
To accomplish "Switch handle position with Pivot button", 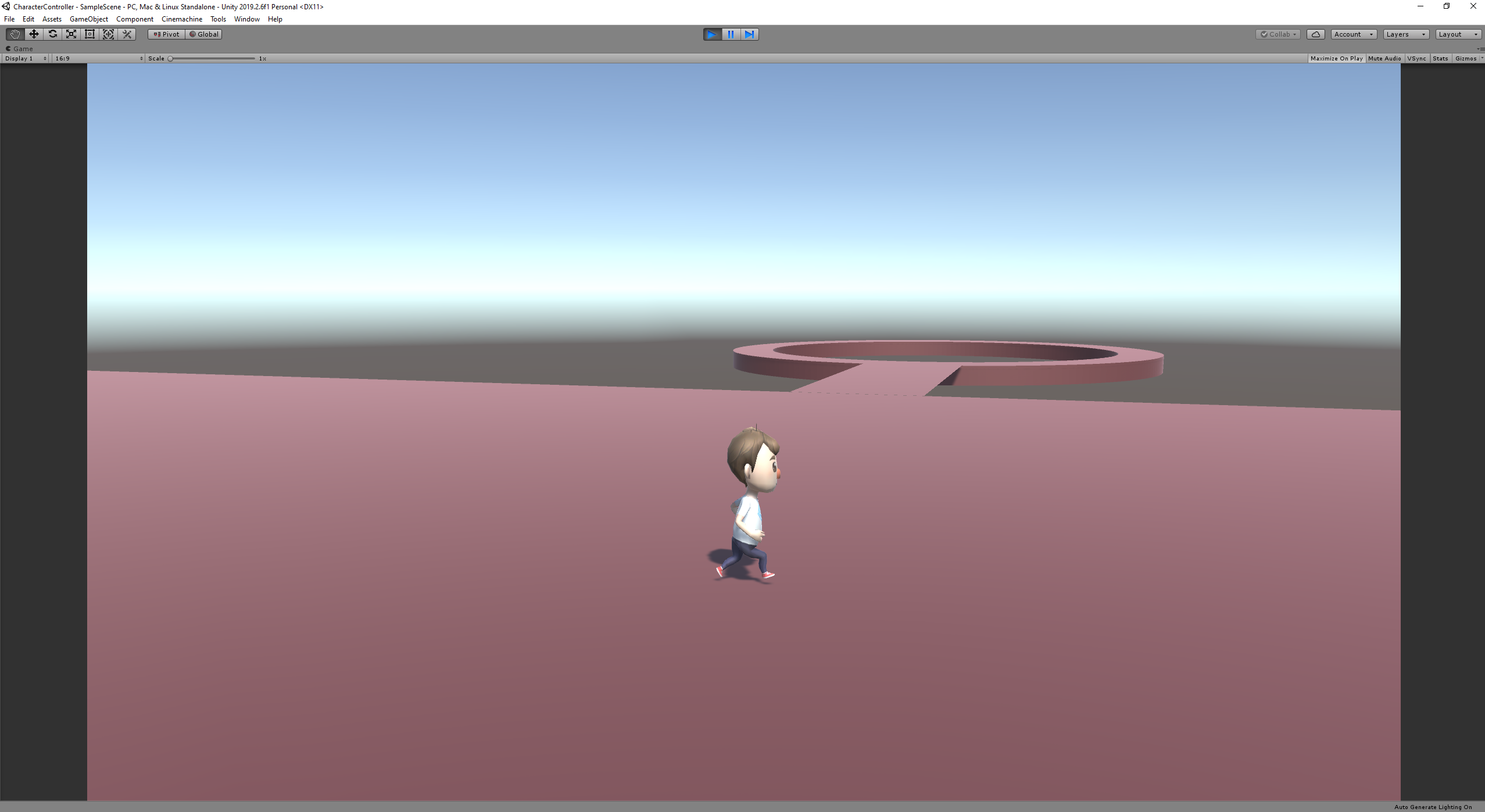I will (166, 34).
